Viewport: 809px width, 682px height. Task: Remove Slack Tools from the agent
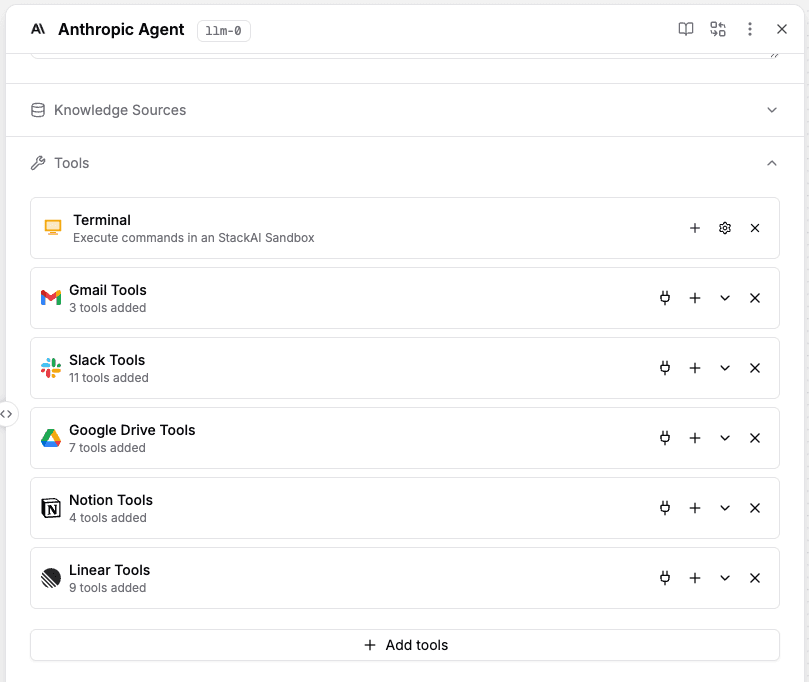coord(755,368)
